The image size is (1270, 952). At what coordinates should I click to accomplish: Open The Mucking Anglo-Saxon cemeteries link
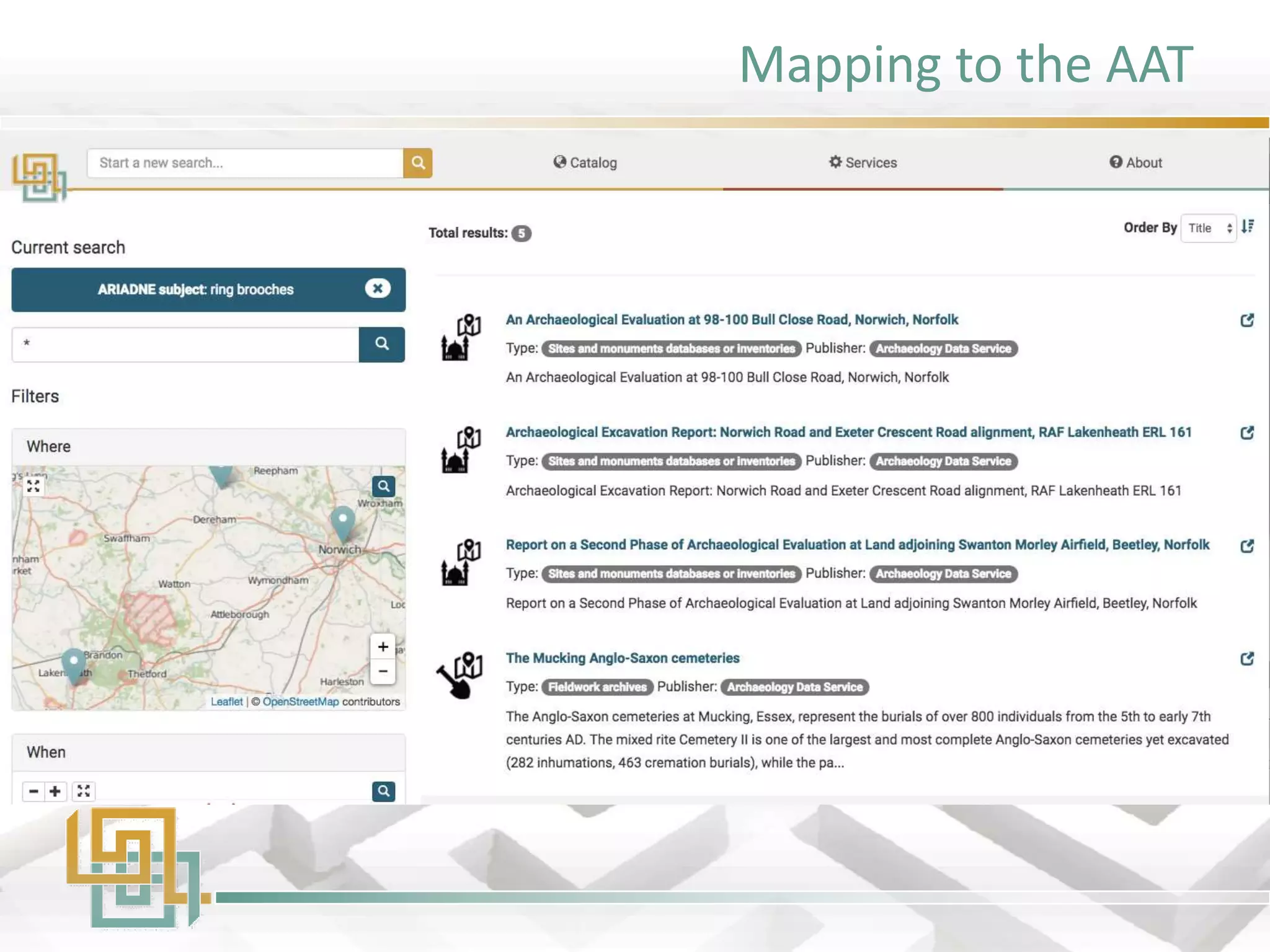tap(623, 658)
